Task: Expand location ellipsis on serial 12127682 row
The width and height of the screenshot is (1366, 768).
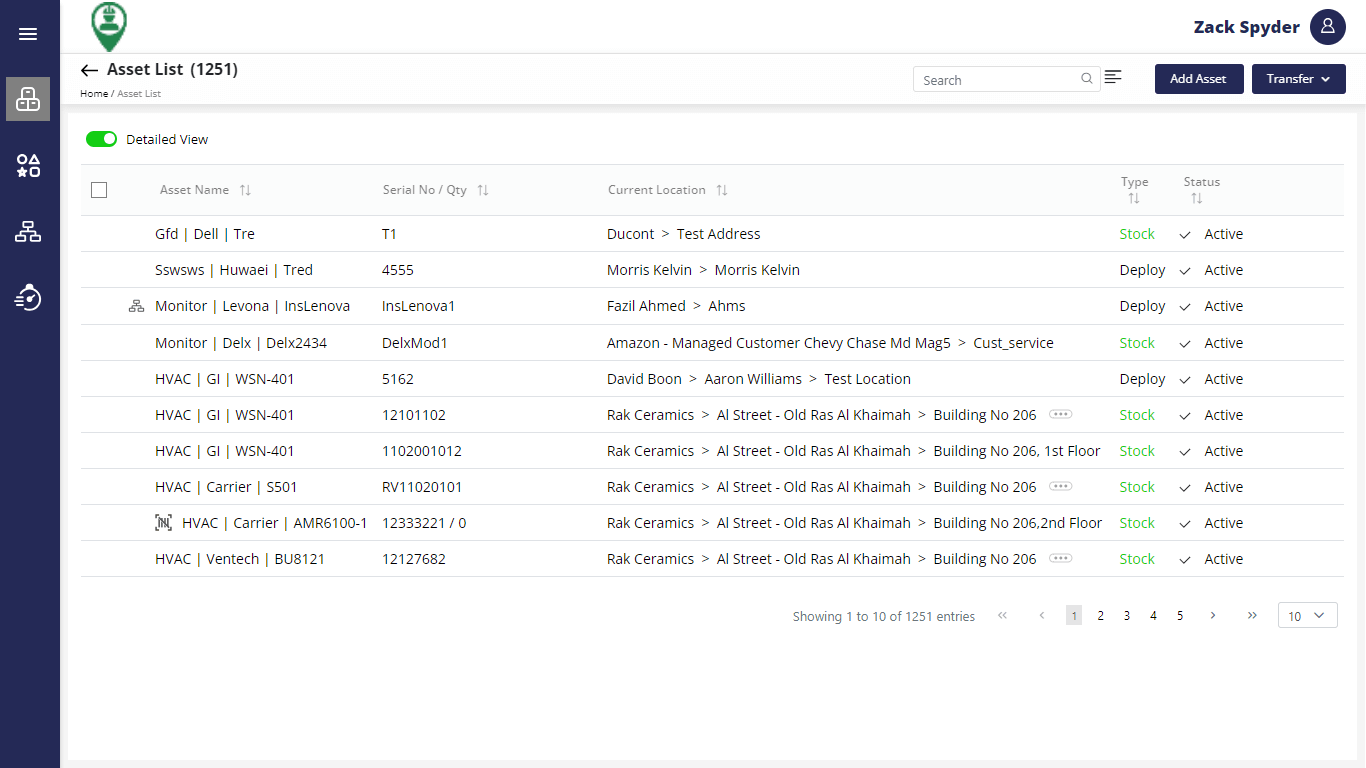Action: 1060,558
